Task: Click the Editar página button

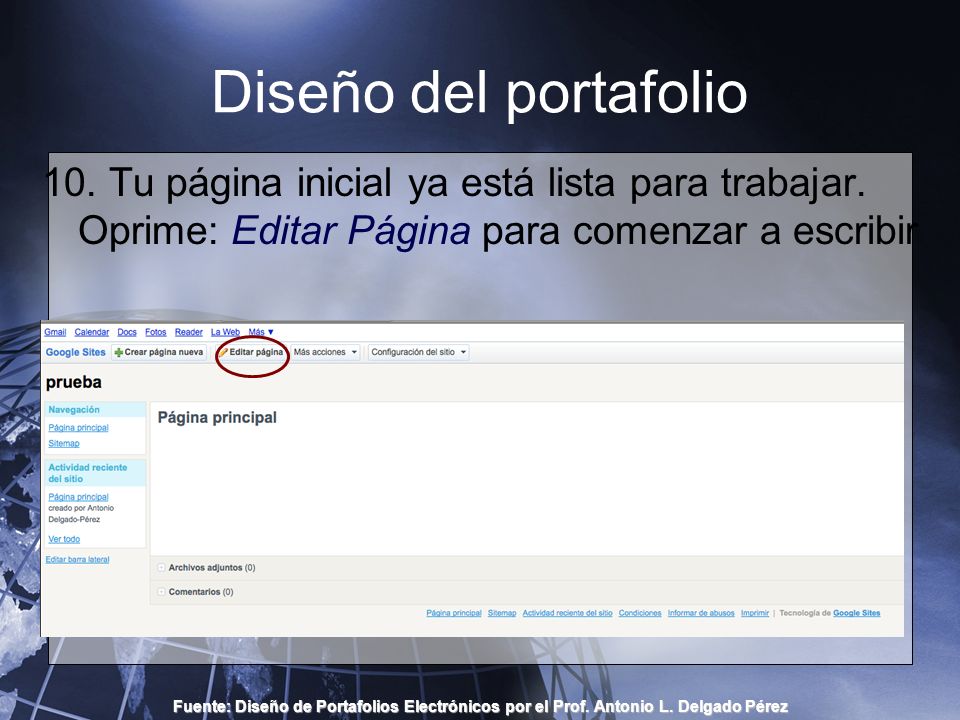Action: pyautogui.click(x=252, y=352)
